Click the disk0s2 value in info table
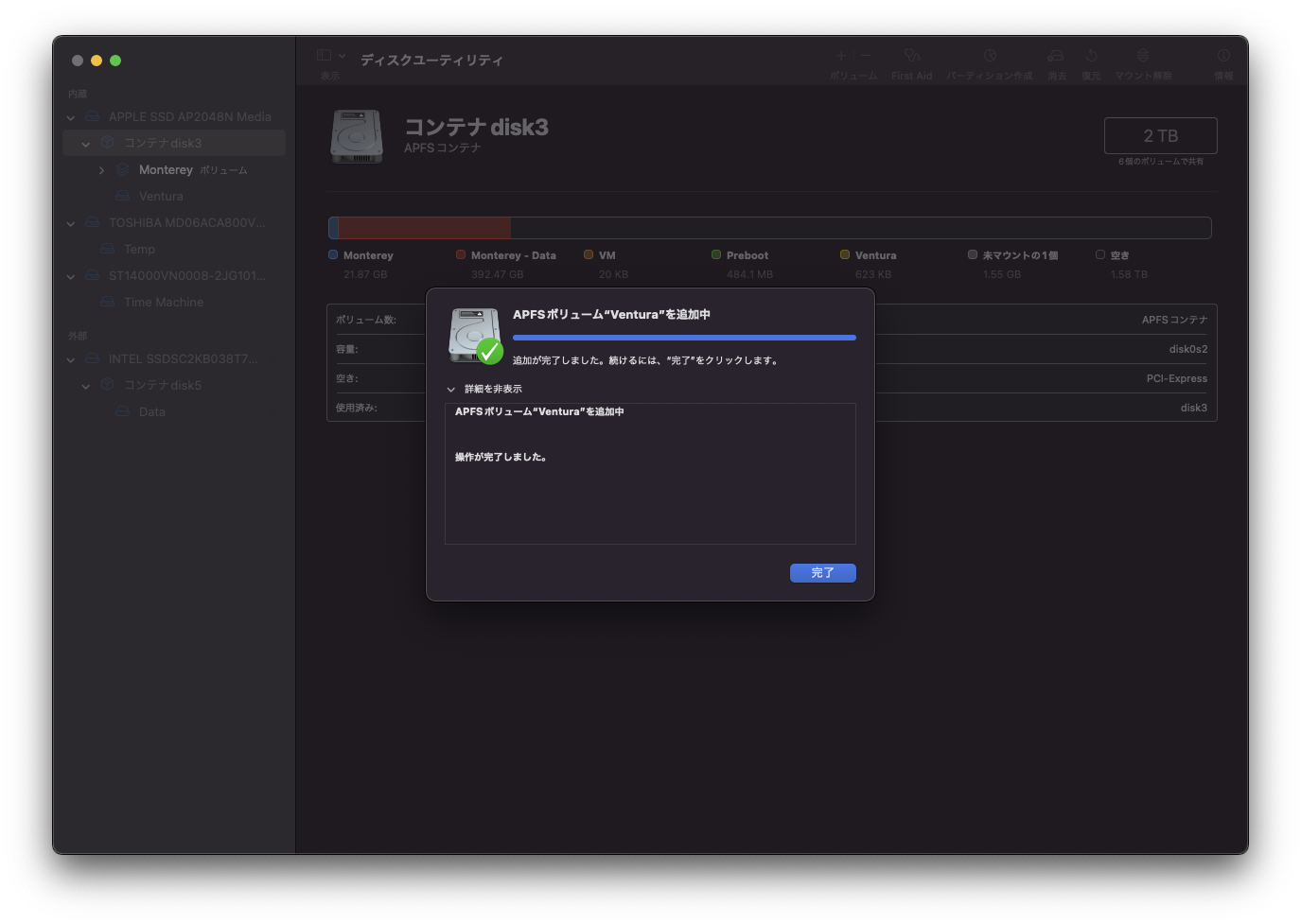The width and height of the screenshot is (1301, 924). tap(1188, 350)
